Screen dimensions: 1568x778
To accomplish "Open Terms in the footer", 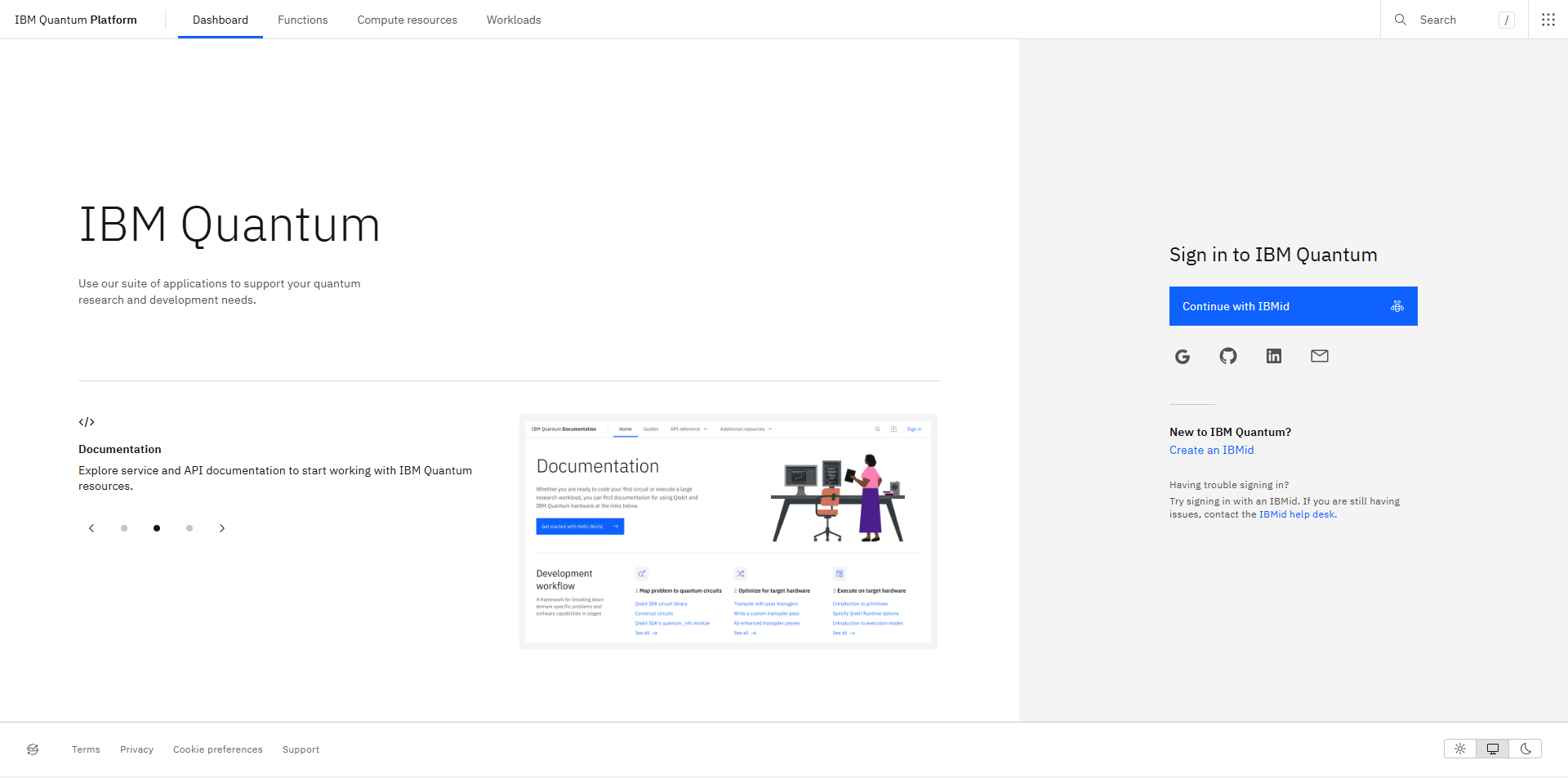I will pos(86,749).
